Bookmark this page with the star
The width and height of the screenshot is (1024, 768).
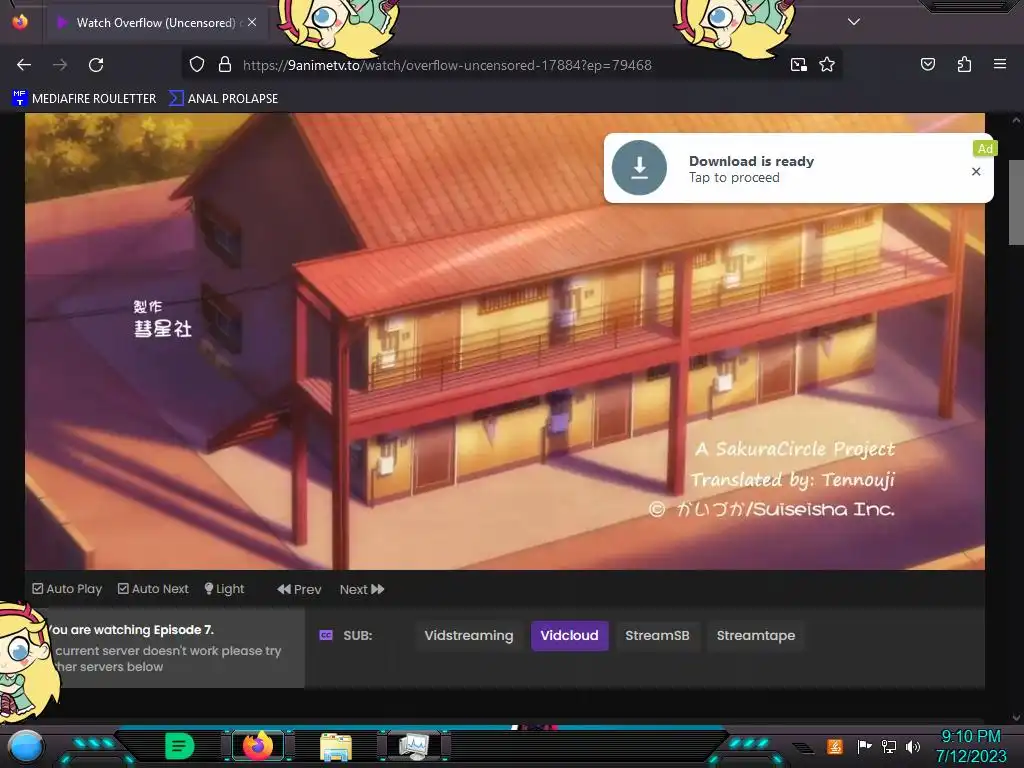click(x=827, y=65)
